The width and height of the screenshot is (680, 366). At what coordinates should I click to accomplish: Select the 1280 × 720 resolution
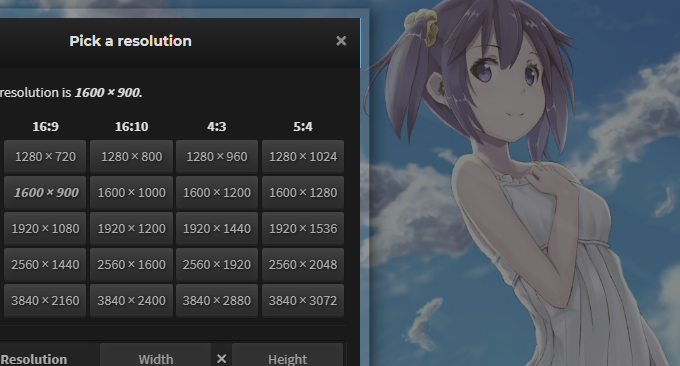coord(45,157)
